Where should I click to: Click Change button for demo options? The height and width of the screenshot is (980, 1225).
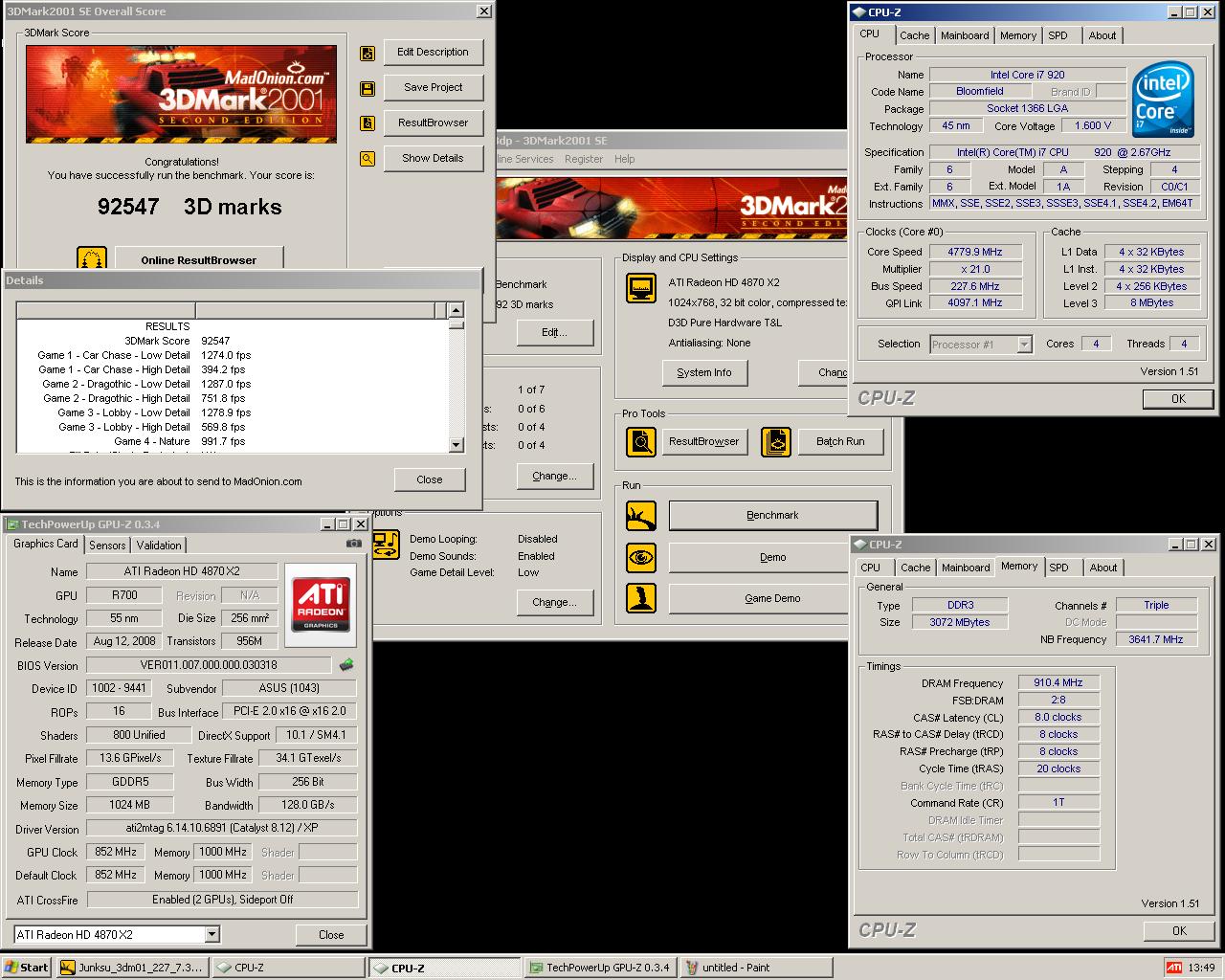[555, 603]
